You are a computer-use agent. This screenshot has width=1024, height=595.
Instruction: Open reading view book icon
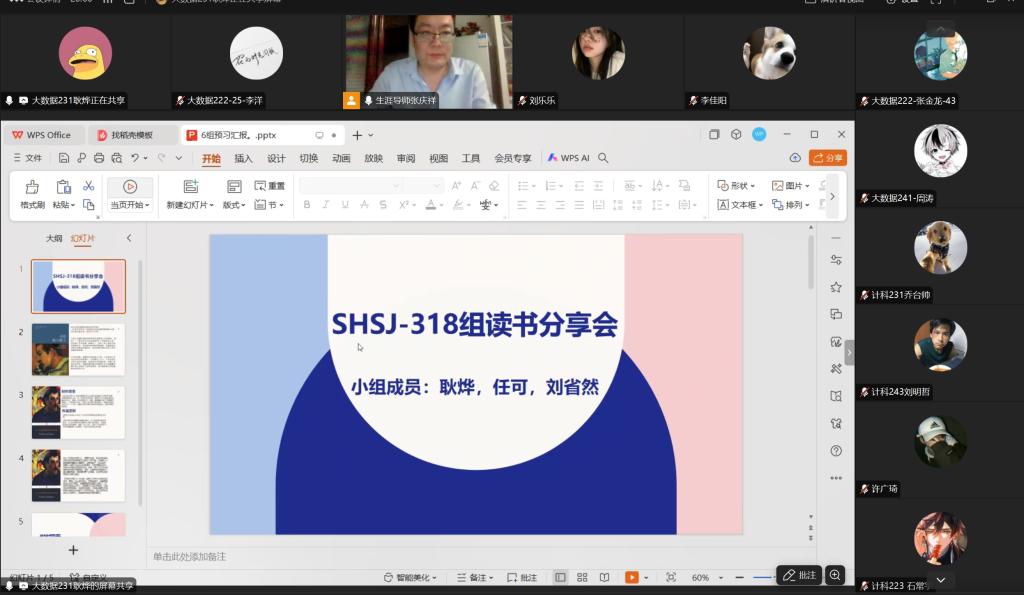[604, 578]
